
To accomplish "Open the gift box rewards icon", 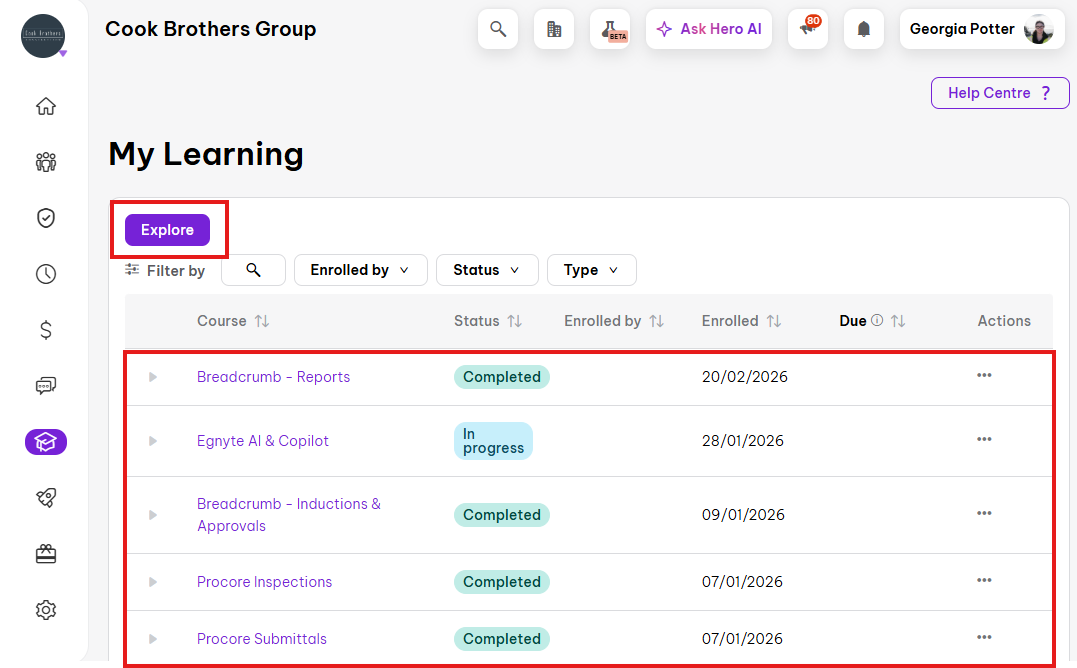I will [x=46, y=554].
